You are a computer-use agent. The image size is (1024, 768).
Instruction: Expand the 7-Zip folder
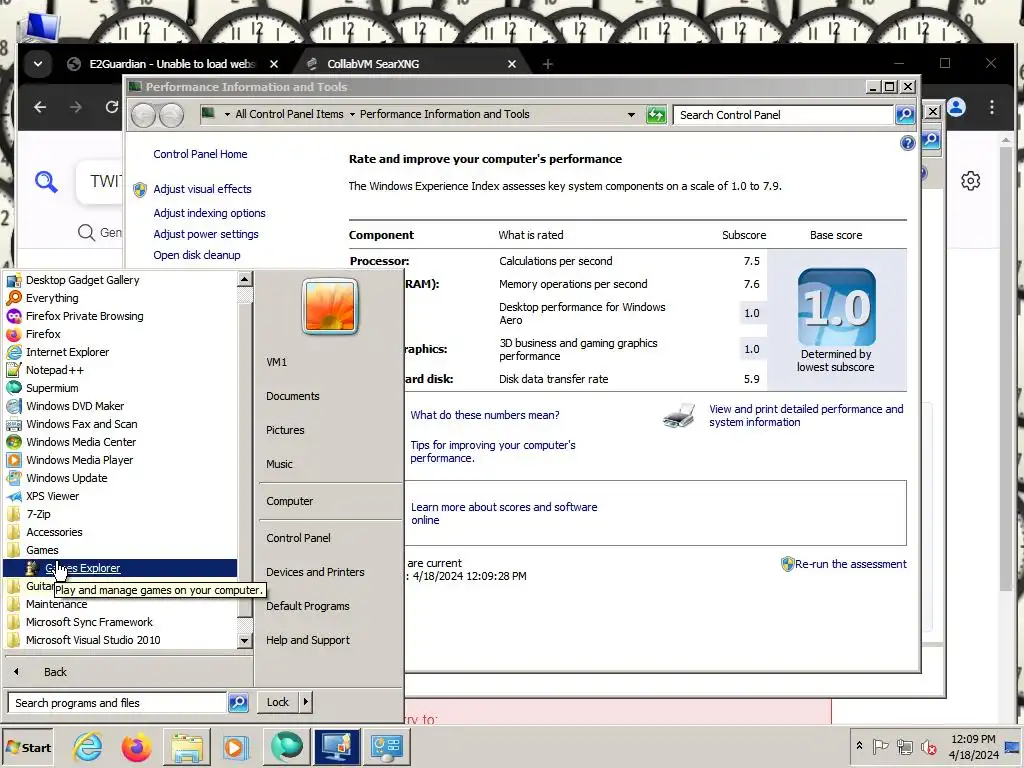click(x=38, y=514)
